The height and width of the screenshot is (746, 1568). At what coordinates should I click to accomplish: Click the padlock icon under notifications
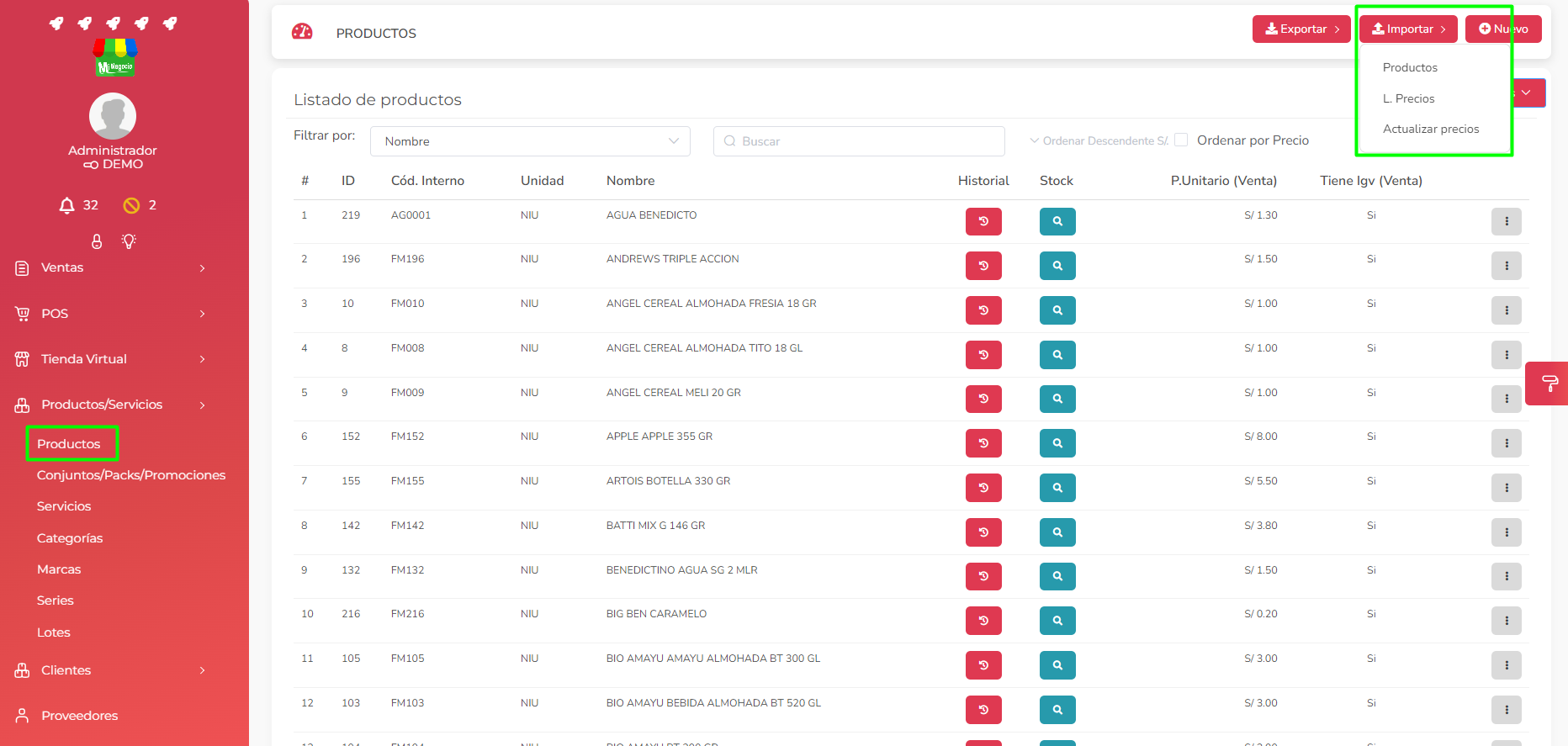(97, 241)
